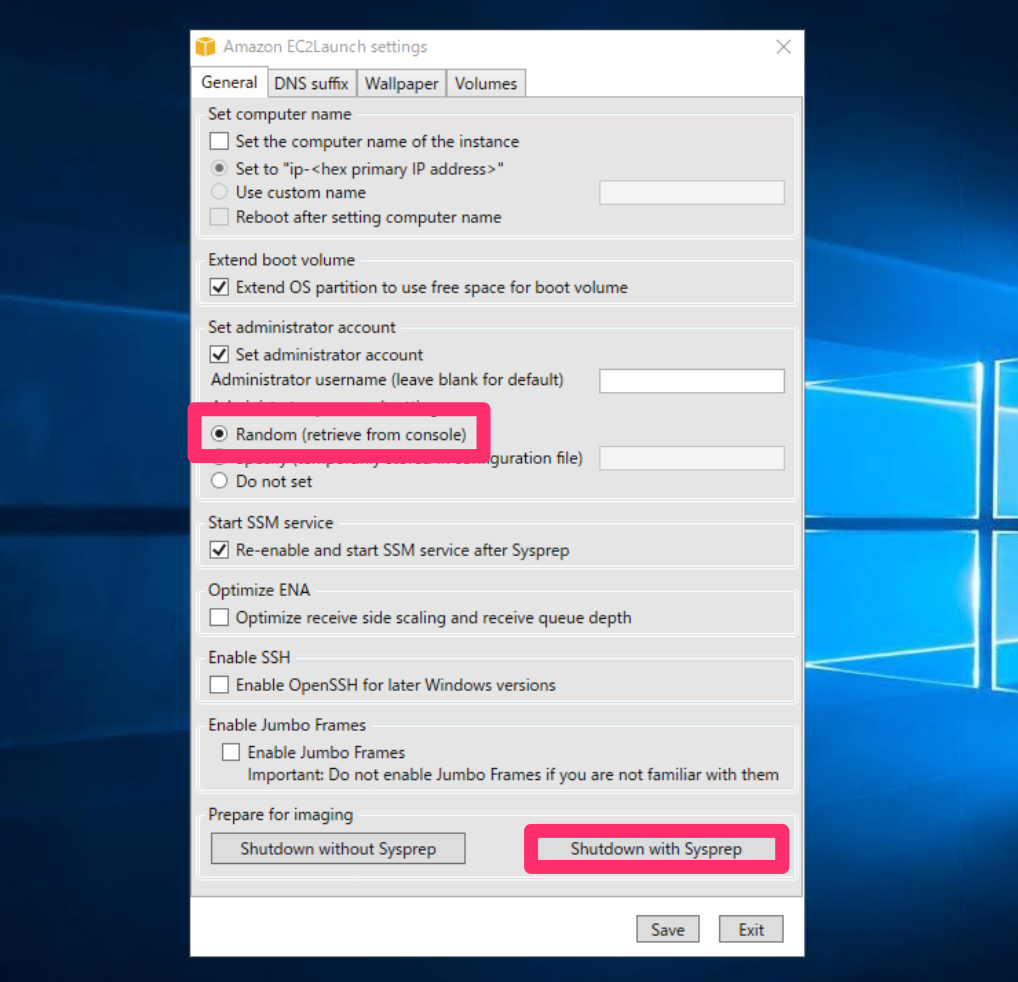This screenshot has width=1018, height=982.
Task: Switch to the Volumes tab
Action: (485, 83)
